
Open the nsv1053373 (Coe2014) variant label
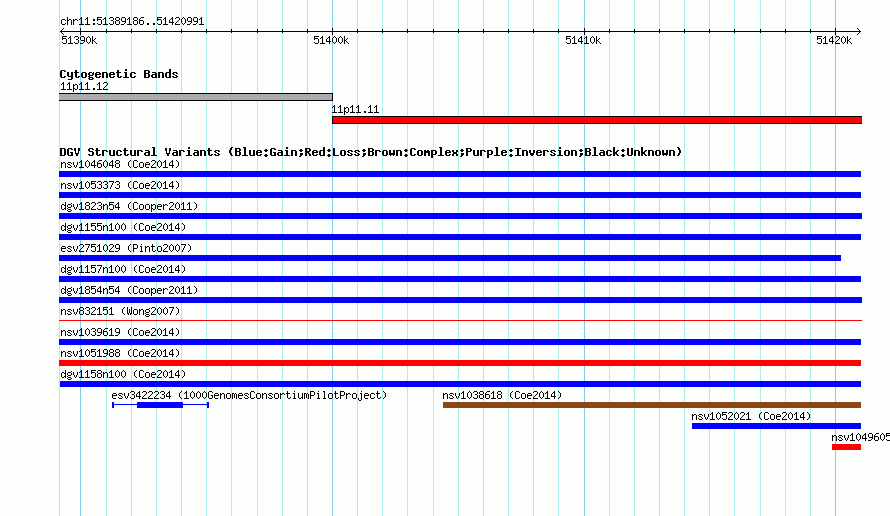pos(120,186)
